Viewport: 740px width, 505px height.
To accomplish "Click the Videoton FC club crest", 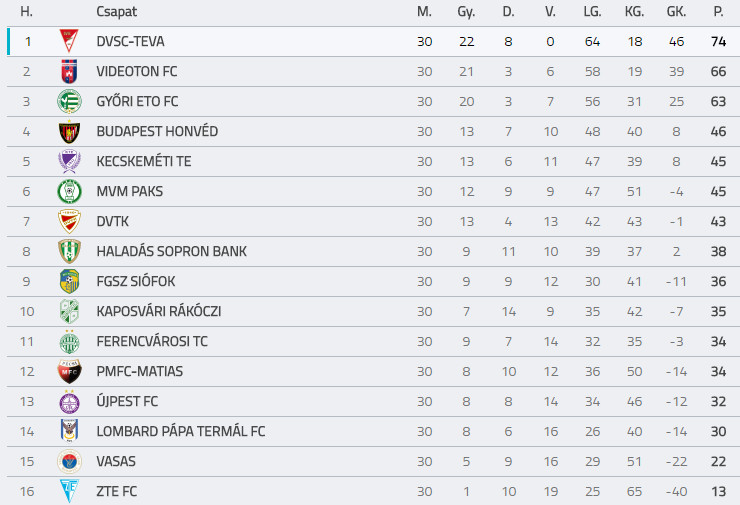I will (68, 72).
